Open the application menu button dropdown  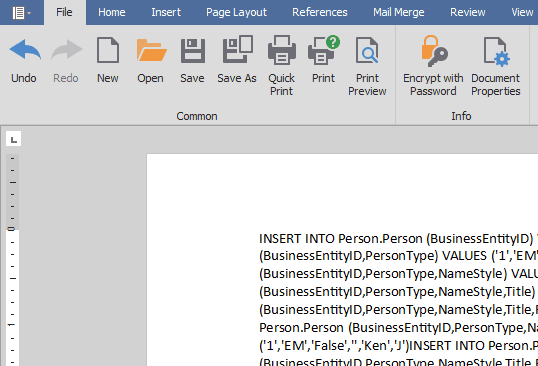pos(22,13)
